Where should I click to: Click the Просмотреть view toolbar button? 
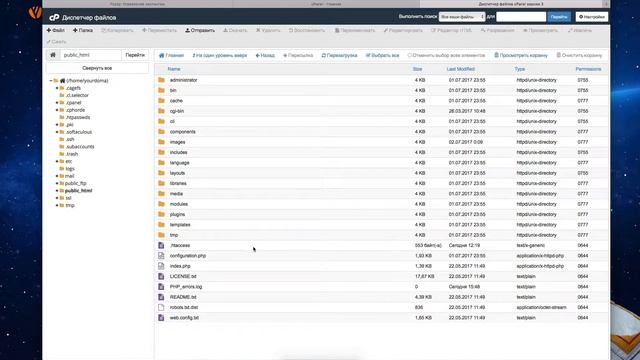coord(540,30)
